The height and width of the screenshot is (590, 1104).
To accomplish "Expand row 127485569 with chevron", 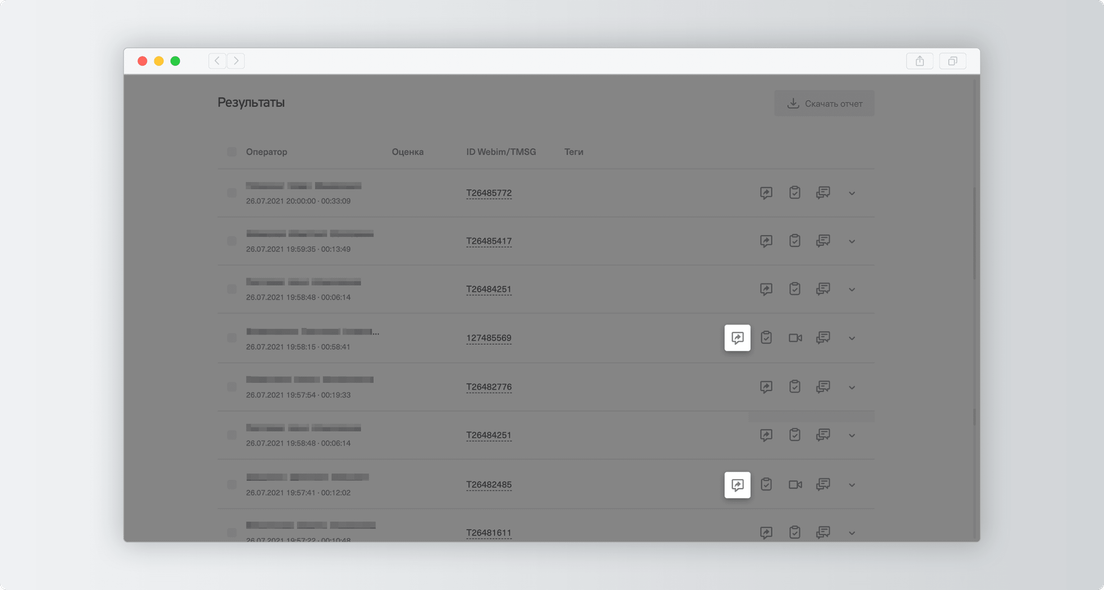I will (x=852, y=339).
